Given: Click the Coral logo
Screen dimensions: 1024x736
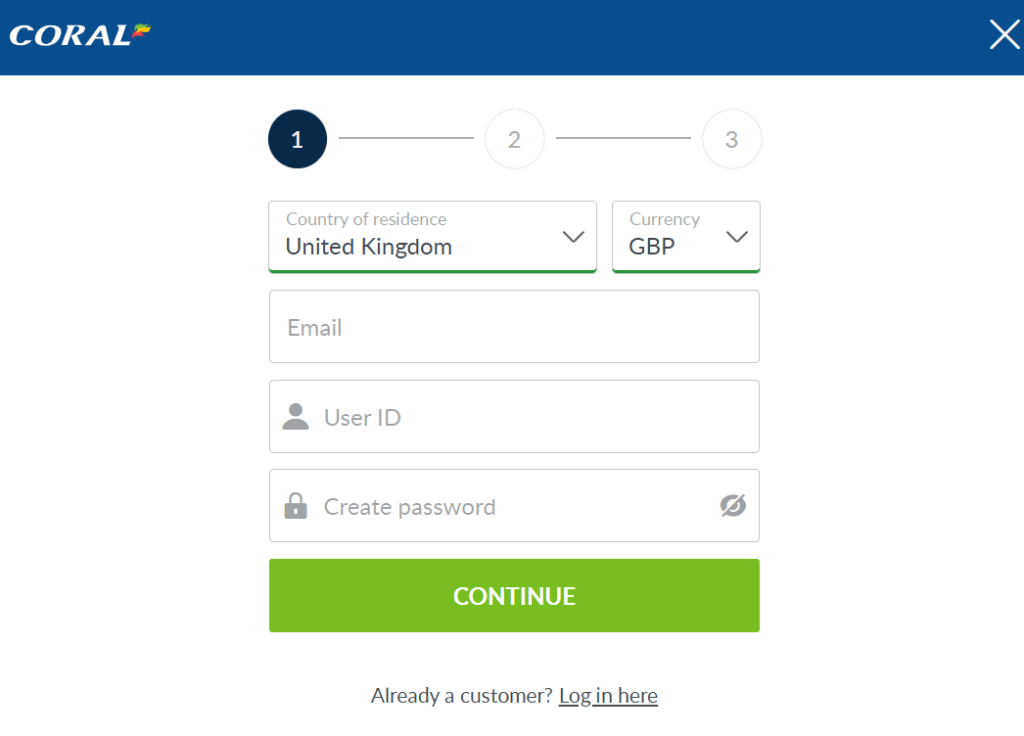Looking at the screenshot, I should [80, 35].
